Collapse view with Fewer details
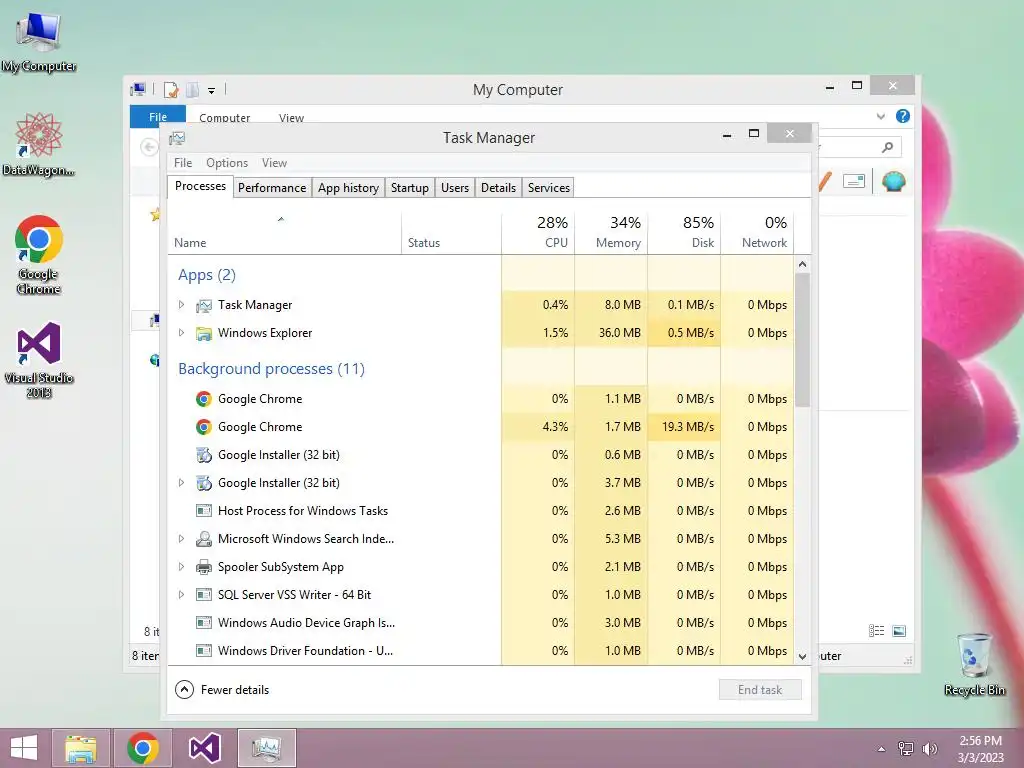The image size is (1024, 768). 222,690
